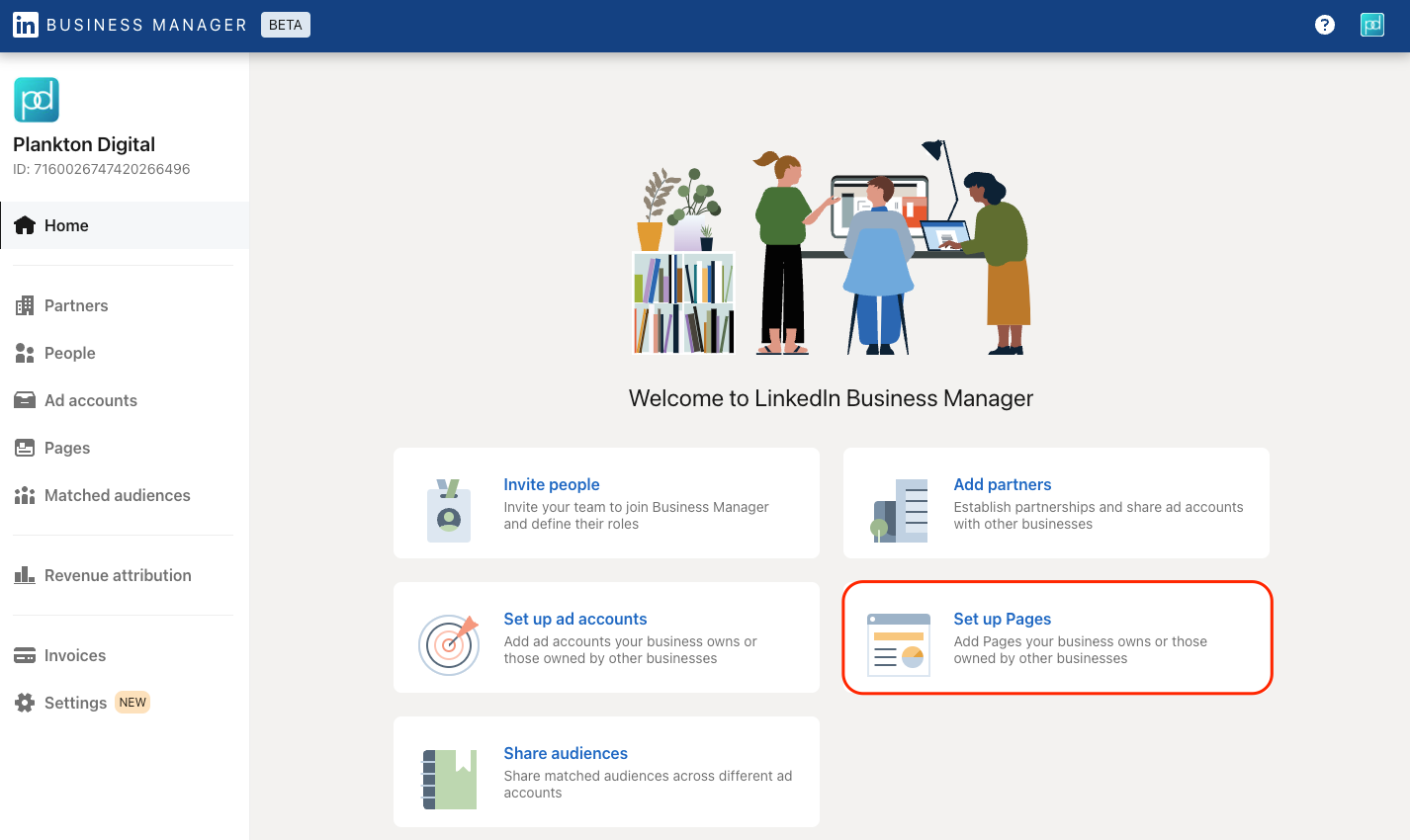Click the Partners building icon

[24, 304]
